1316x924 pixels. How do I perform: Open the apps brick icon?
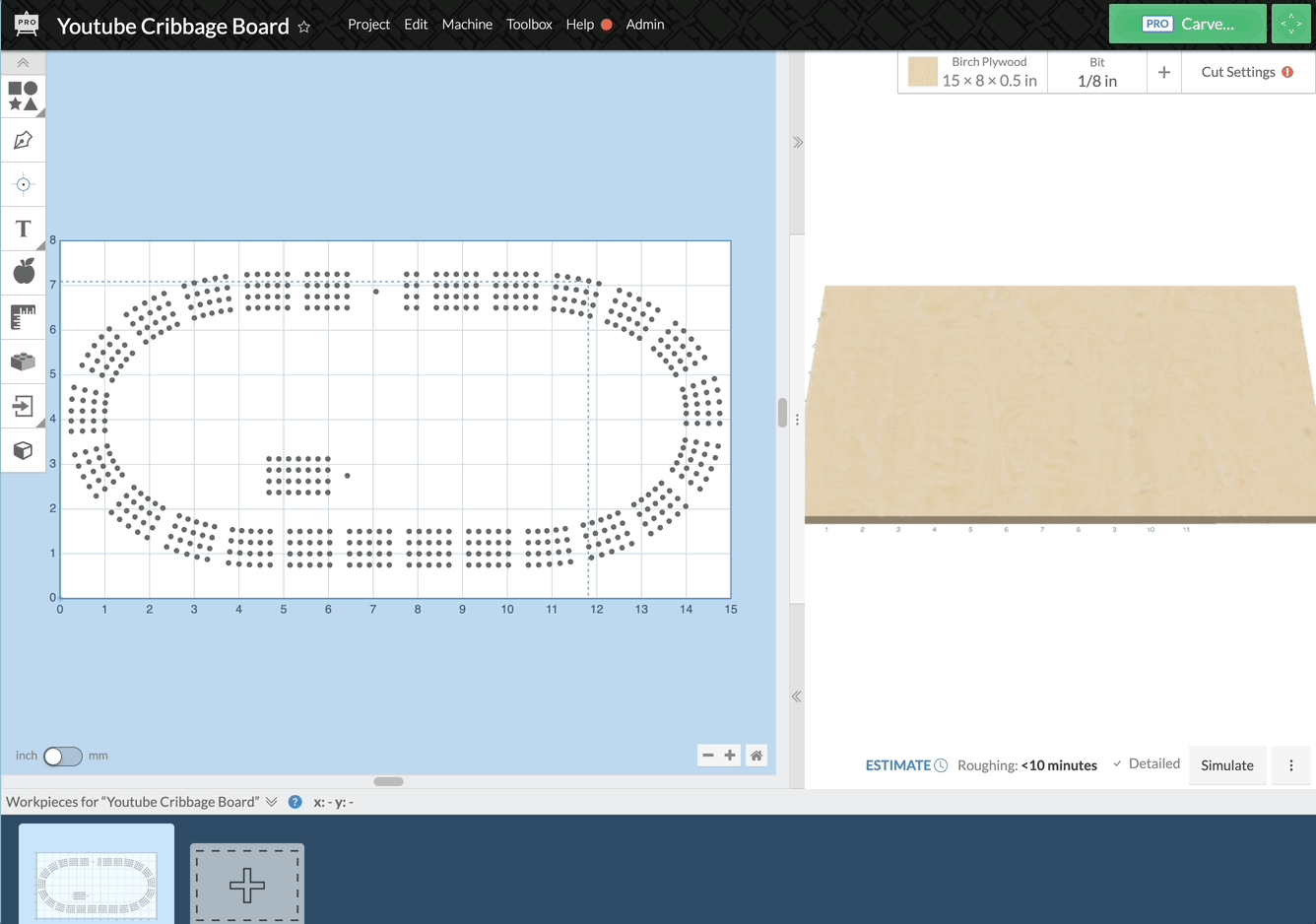[23, 362]
